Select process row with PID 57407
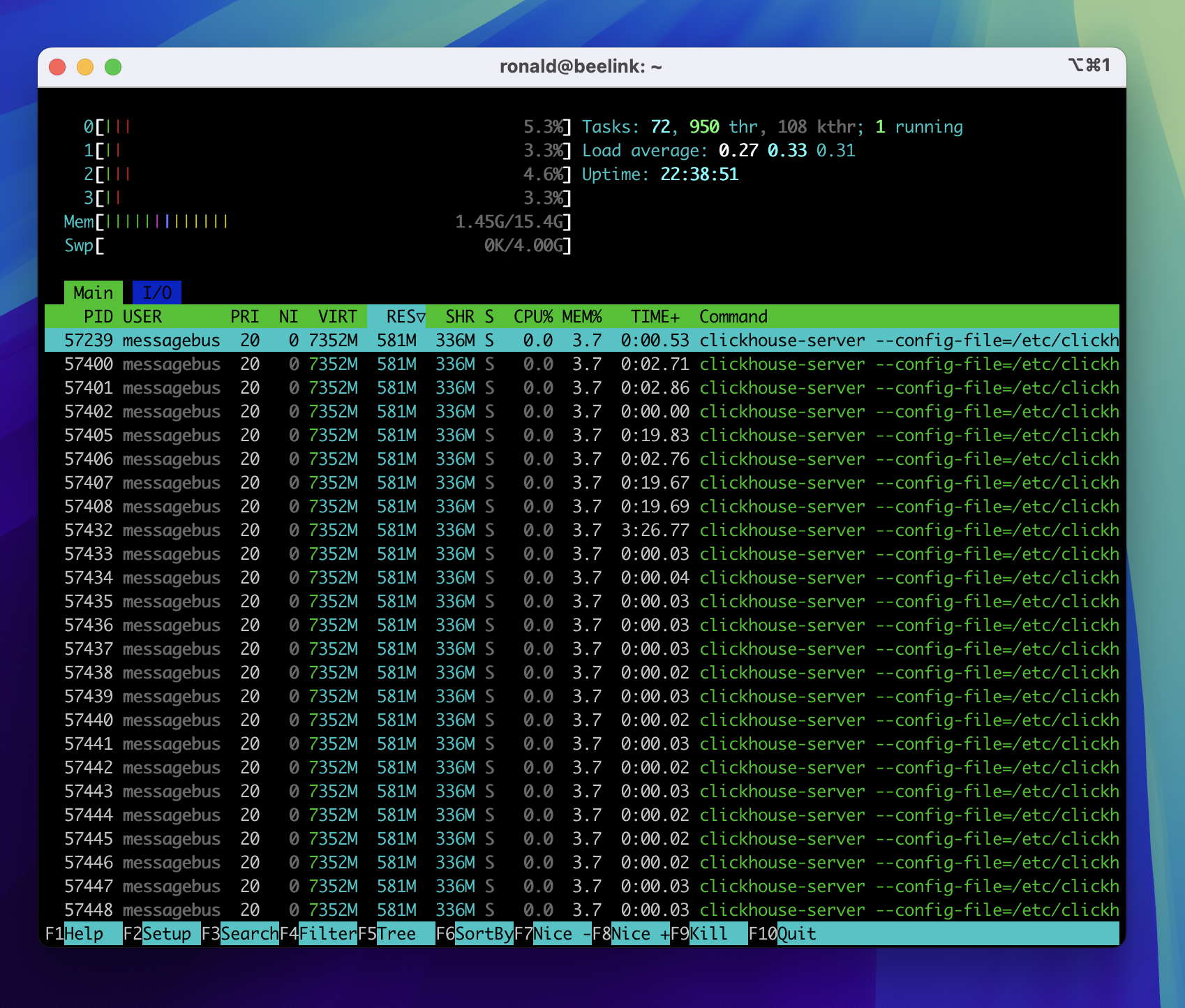The image size is (1185, 1008). 582,482
